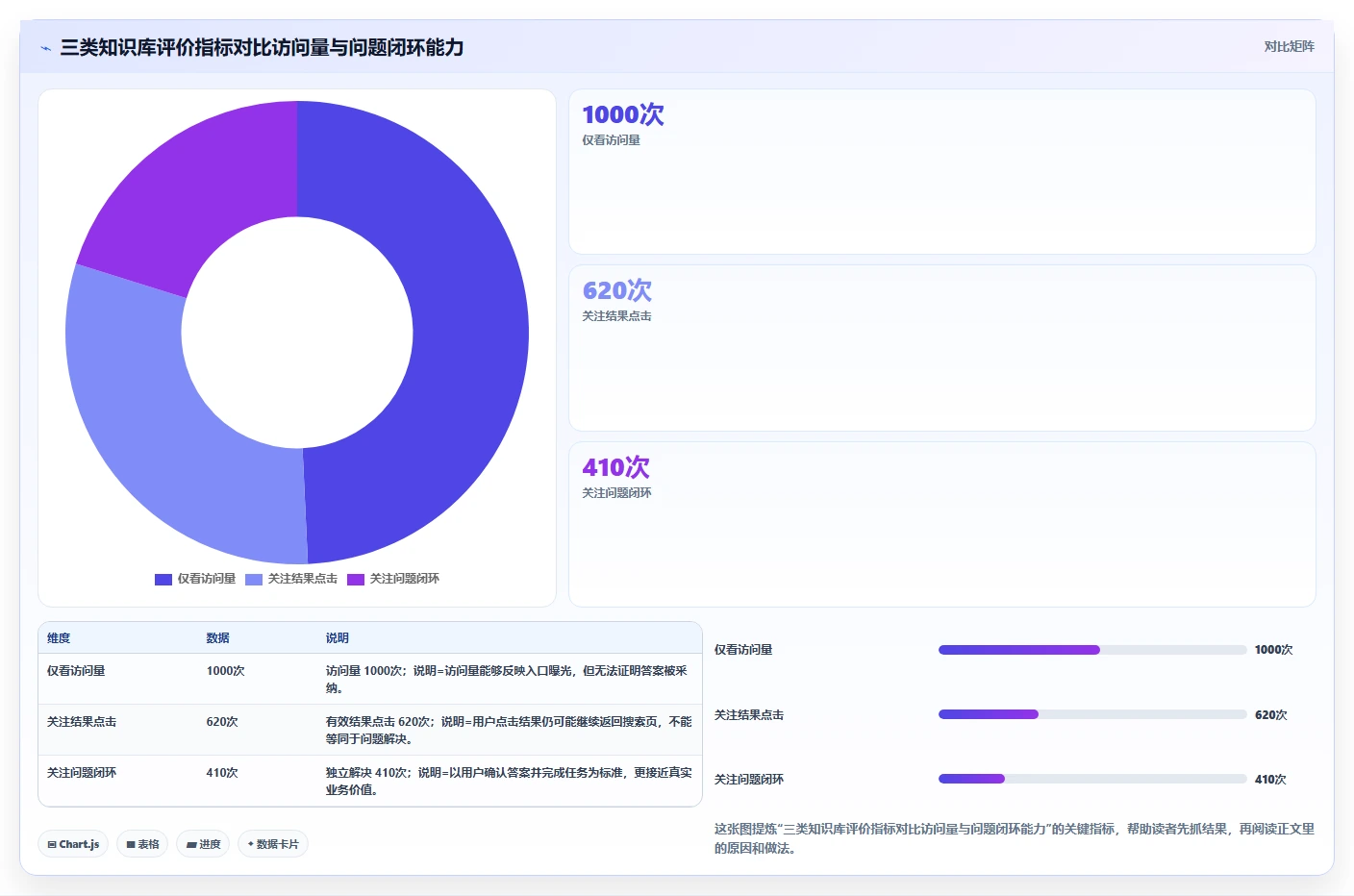Click the header icon beside the title
The height and width of the screenshot is (896, 1354).
click(45, 48)
